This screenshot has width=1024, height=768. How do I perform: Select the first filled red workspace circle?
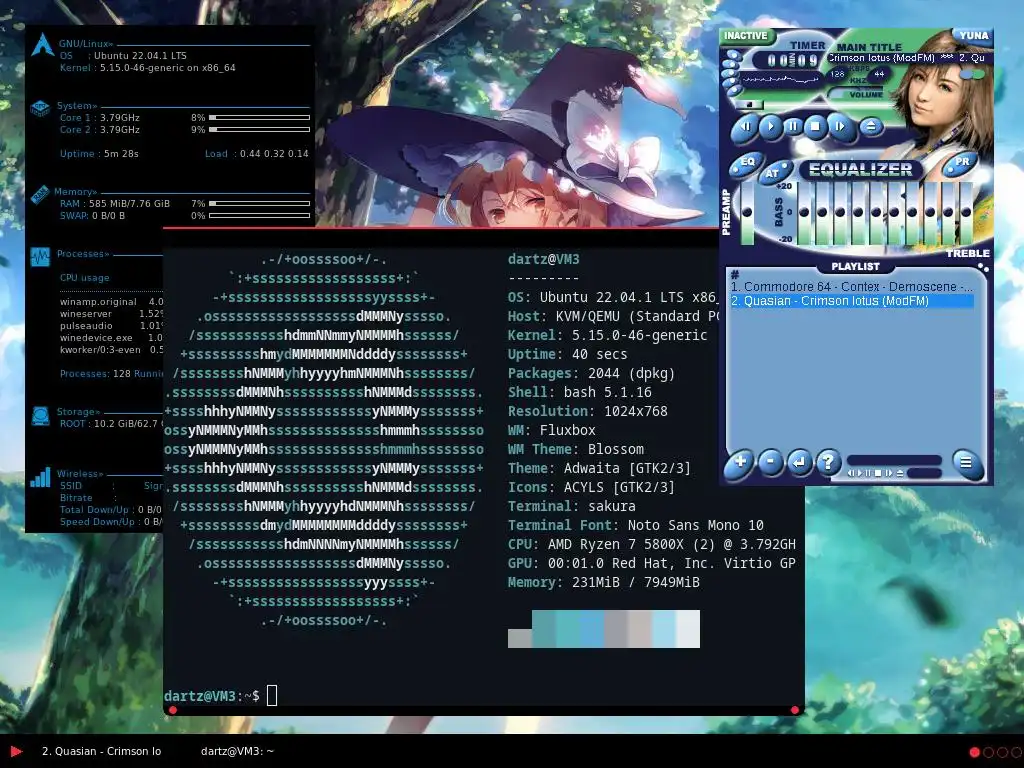pyautogui.click(x=974, y=752)
